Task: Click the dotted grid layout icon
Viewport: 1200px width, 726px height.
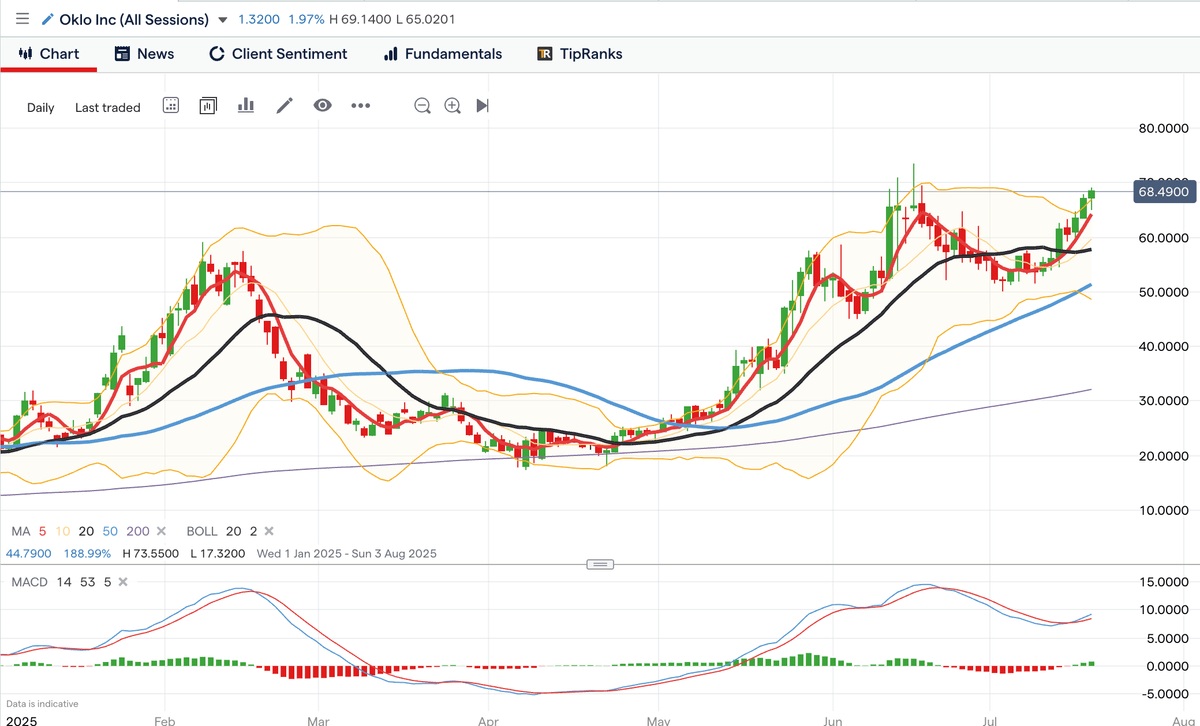Action: point(171,105)
